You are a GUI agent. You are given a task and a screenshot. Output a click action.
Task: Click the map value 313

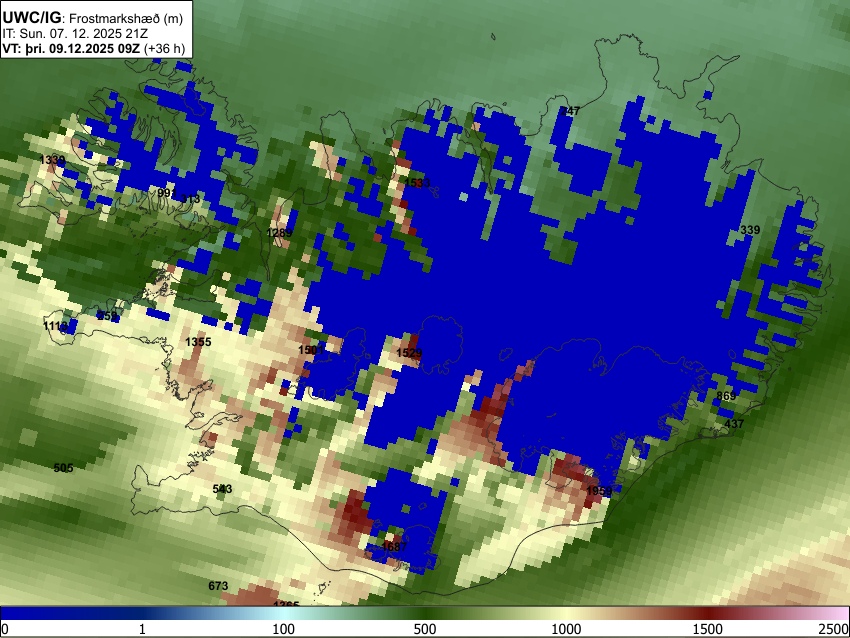click(190, 199)
